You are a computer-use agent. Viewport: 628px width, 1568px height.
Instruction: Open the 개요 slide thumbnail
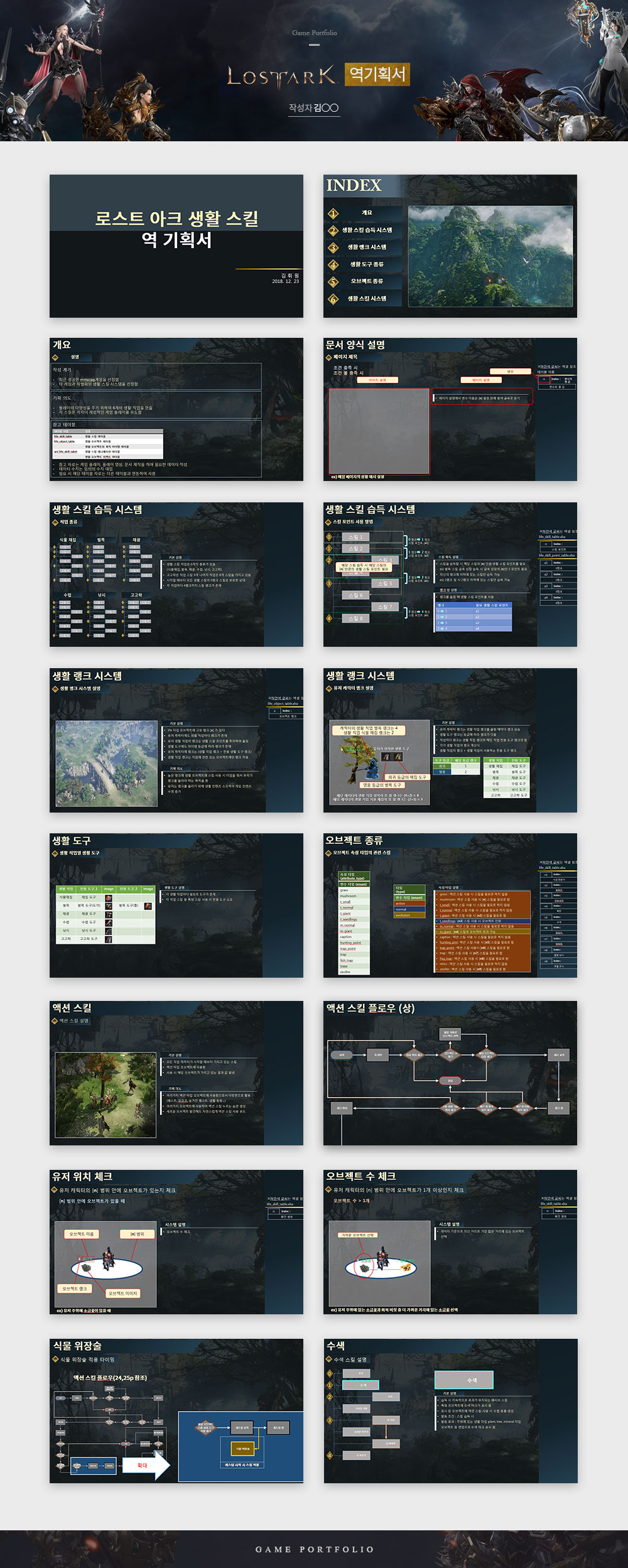pos(176,409)
